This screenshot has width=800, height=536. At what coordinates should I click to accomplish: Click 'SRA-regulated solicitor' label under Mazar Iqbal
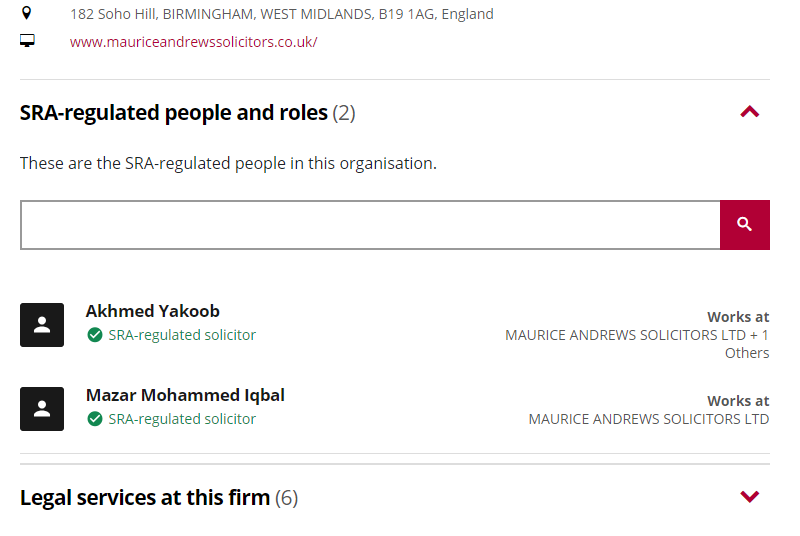click(182, 419)
